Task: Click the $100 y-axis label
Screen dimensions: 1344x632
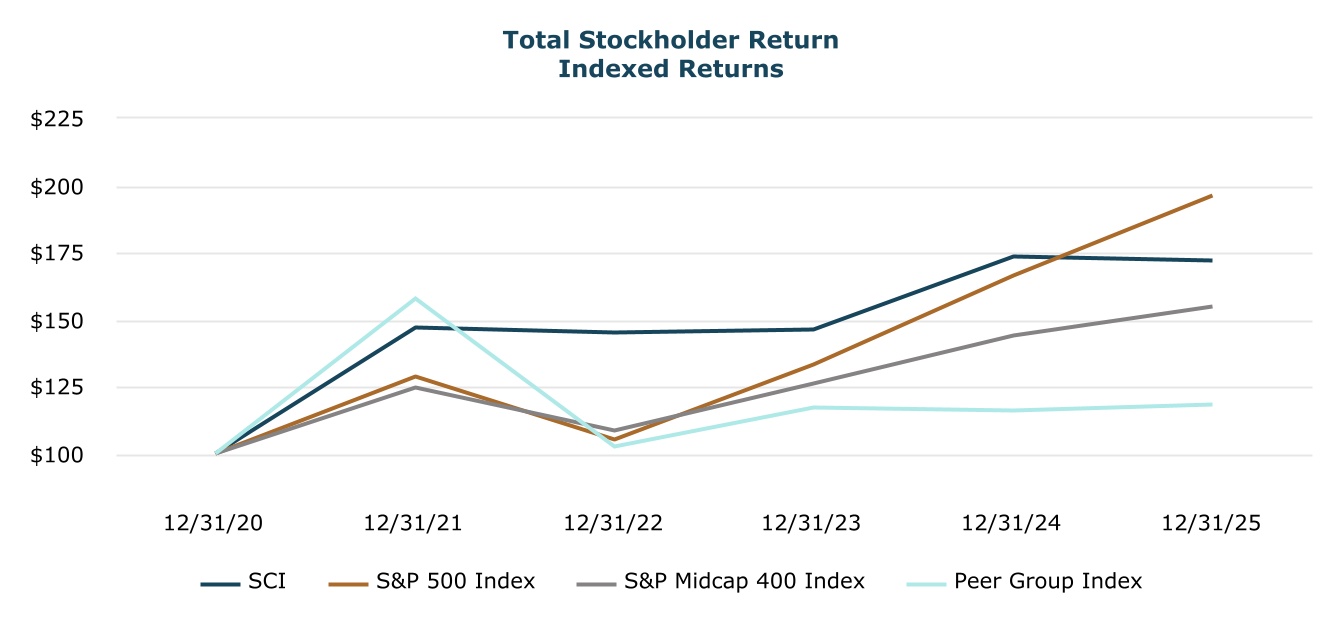Action: tap(57, 455)
